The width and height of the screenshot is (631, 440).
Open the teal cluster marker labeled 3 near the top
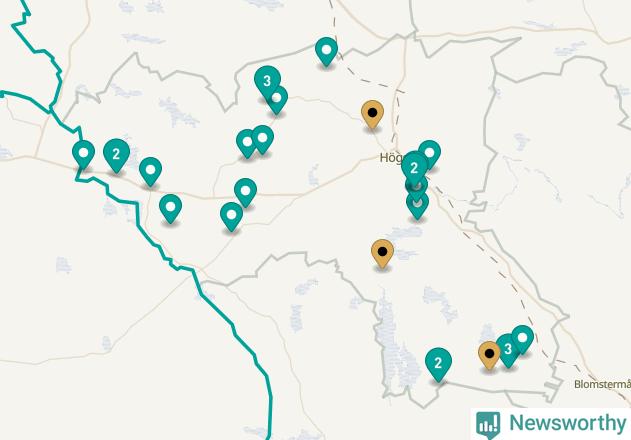pos(267,82)
